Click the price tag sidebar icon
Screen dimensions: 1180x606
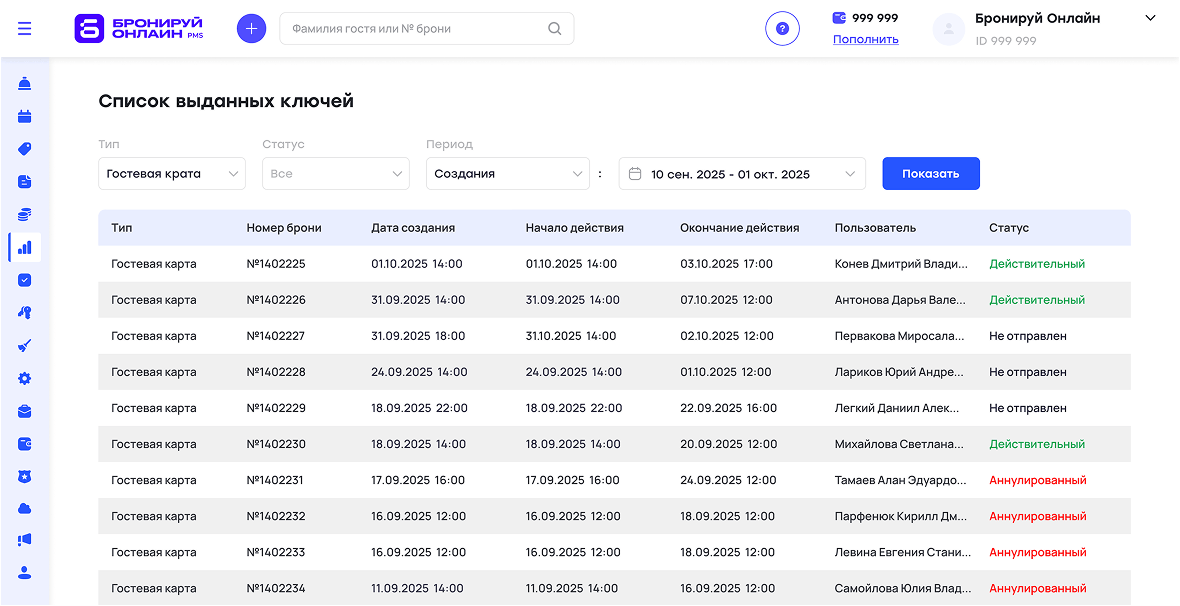point(25,149)
